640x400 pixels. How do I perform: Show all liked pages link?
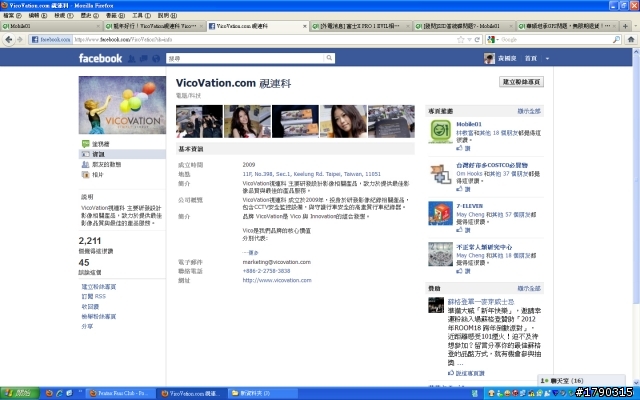(x=529, y=111)
